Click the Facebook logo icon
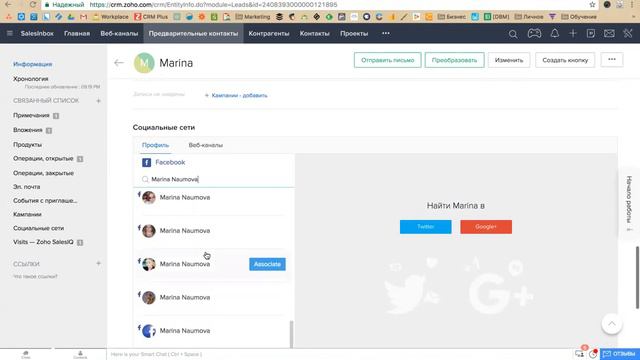The width and height of the screenshot is (640, 360). click(x=146, y=162)
